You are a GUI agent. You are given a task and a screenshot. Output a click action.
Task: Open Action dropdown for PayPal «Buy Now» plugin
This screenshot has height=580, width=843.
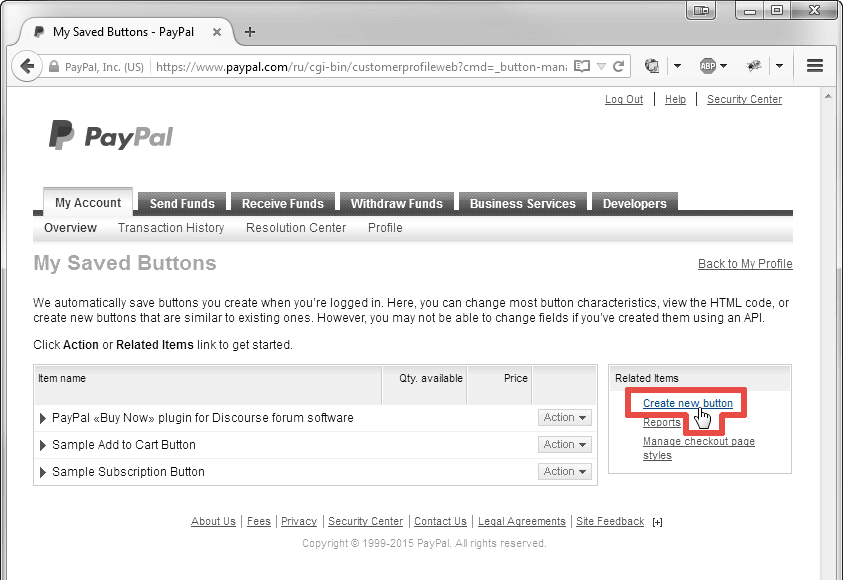[x=565, y=418]
